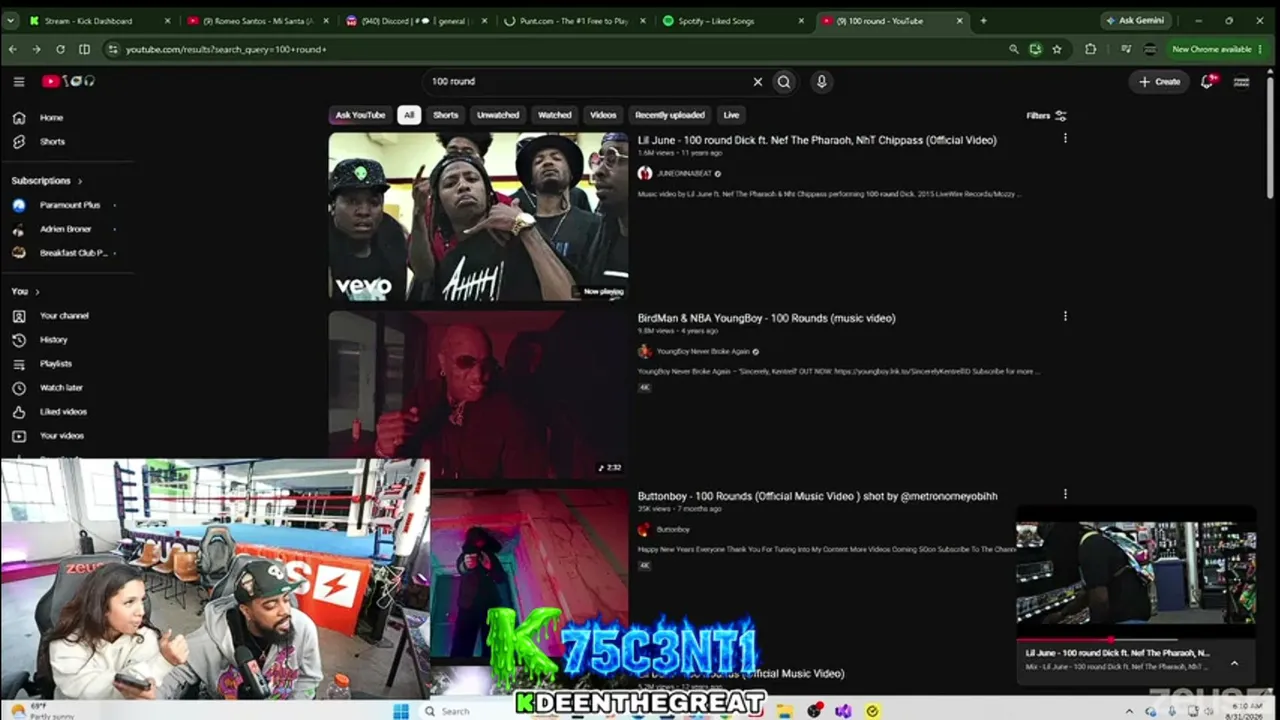
Task: Select the Videos filter chip
Action: coord(603,115)
